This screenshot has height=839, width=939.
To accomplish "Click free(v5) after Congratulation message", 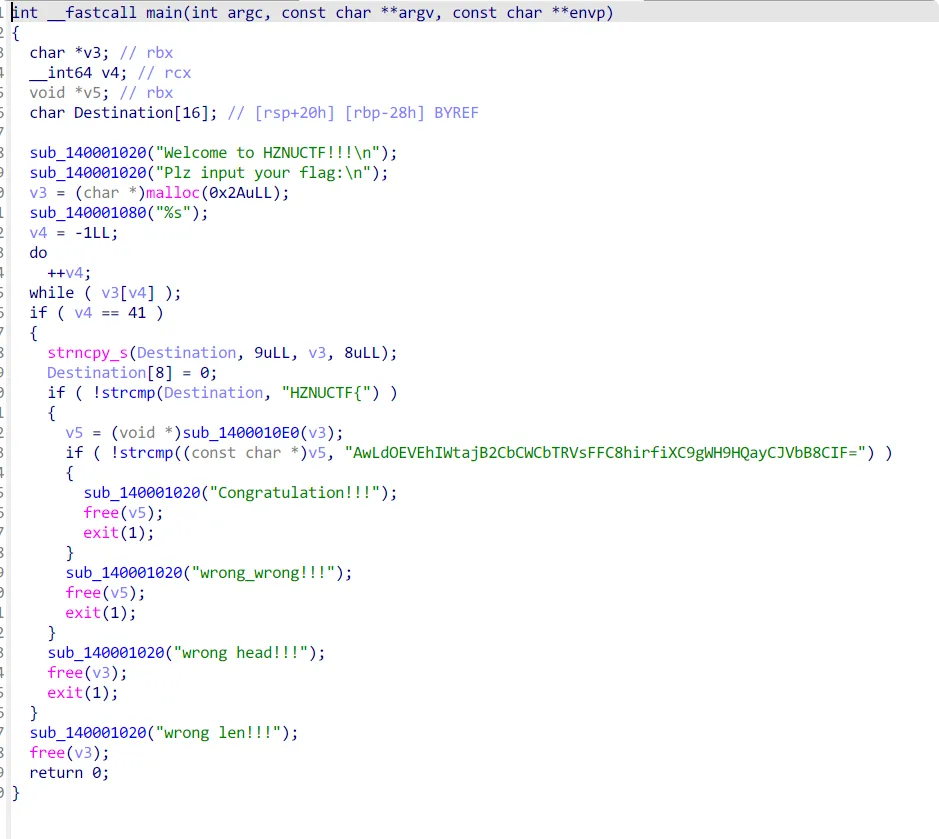I will pyautogui.click(x=123, y=513).
